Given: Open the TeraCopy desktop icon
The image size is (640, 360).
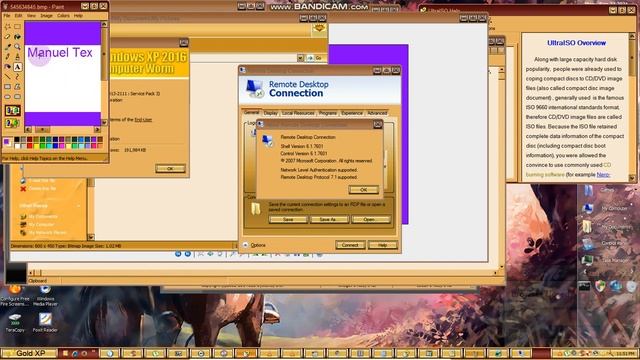Looking at the screenshot, I should coord(15,322).
